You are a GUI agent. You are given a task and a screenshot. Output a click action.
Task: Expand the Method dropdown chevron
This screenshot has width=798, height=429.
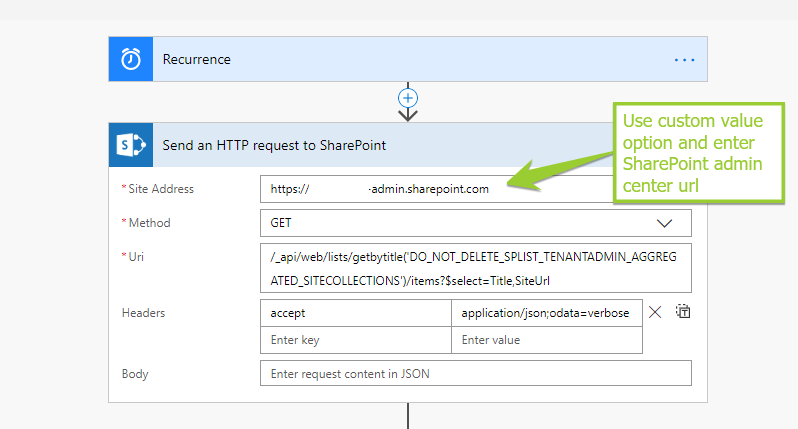(664, 223)
